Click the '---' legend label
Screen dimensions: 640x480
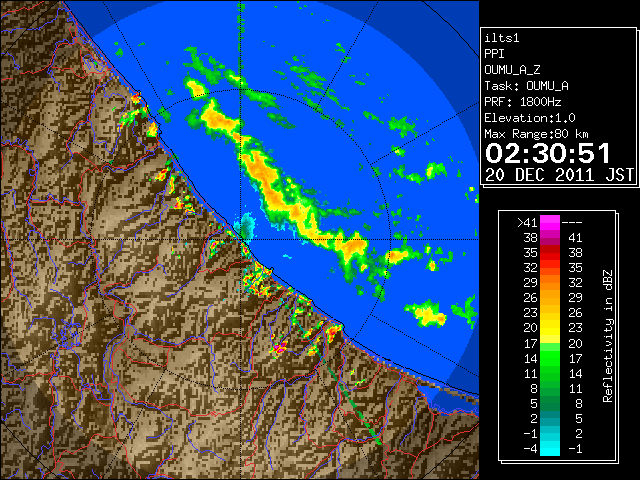[x=572, y=223]
